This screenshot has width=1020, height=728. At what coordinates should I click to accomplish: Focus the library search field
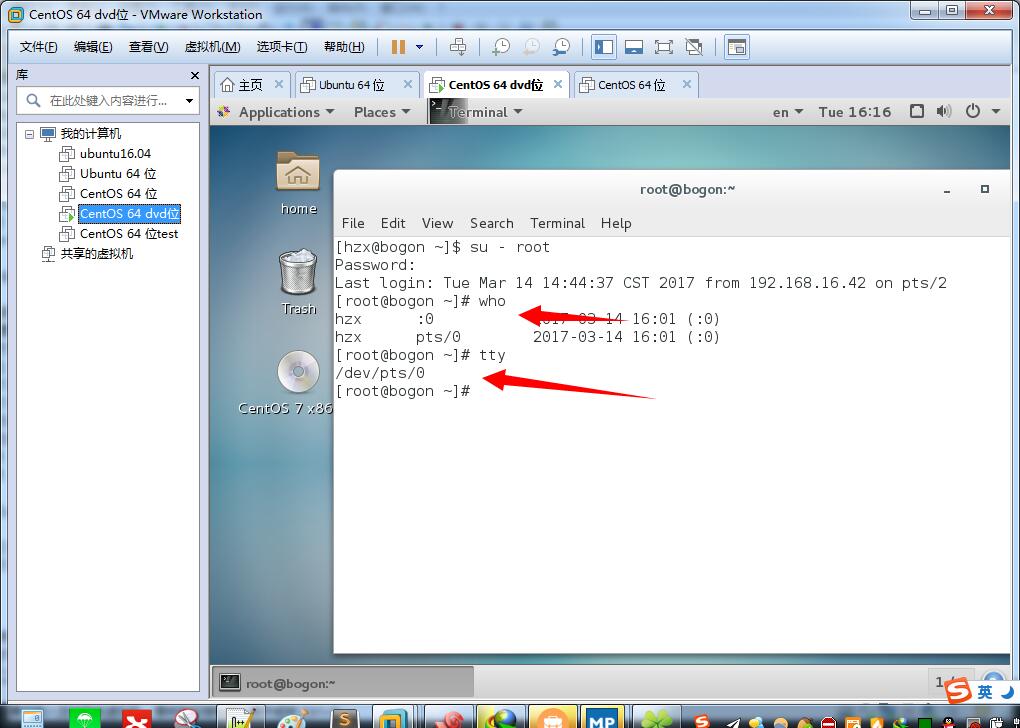pos(107,101)
